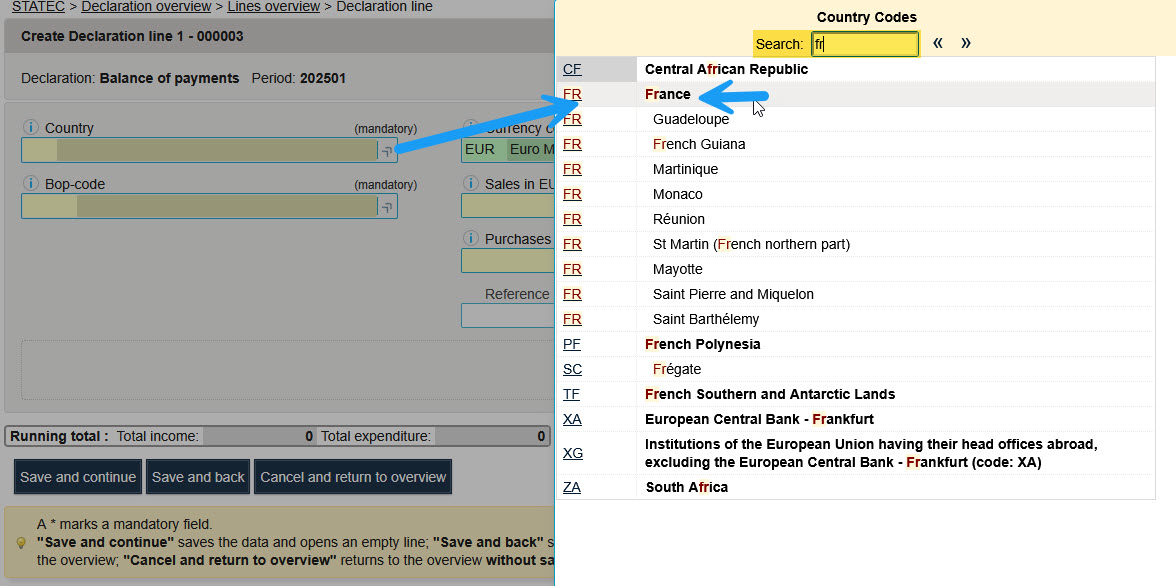Navigate to Lines overview breadcrumb
This screenshot has height=586, width=1176.
pos(273,7)
